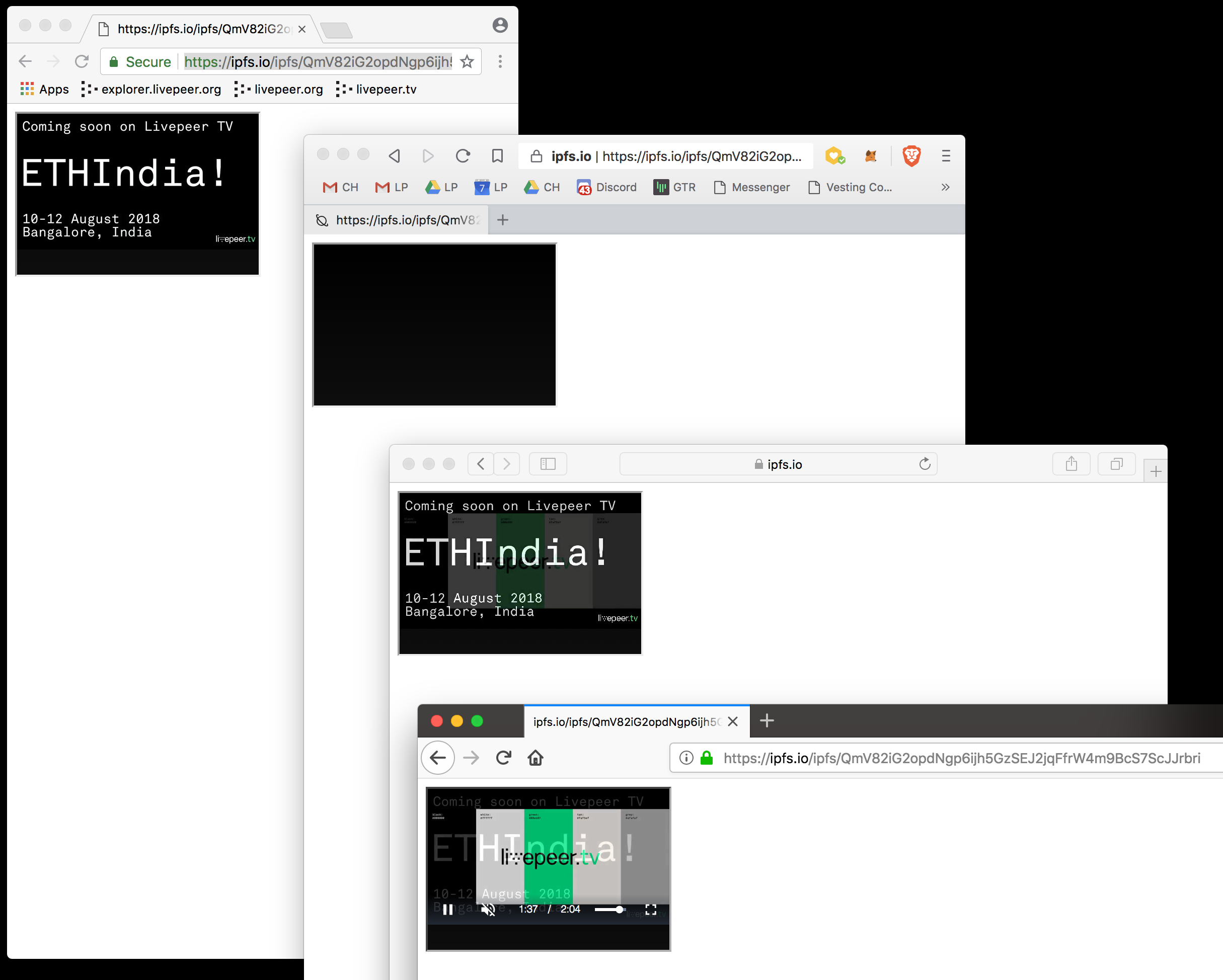Image resolution: width=1223 pixels, height=980 pixels.
Task: Open Brave hamburger menu
Action: point(946,155)
